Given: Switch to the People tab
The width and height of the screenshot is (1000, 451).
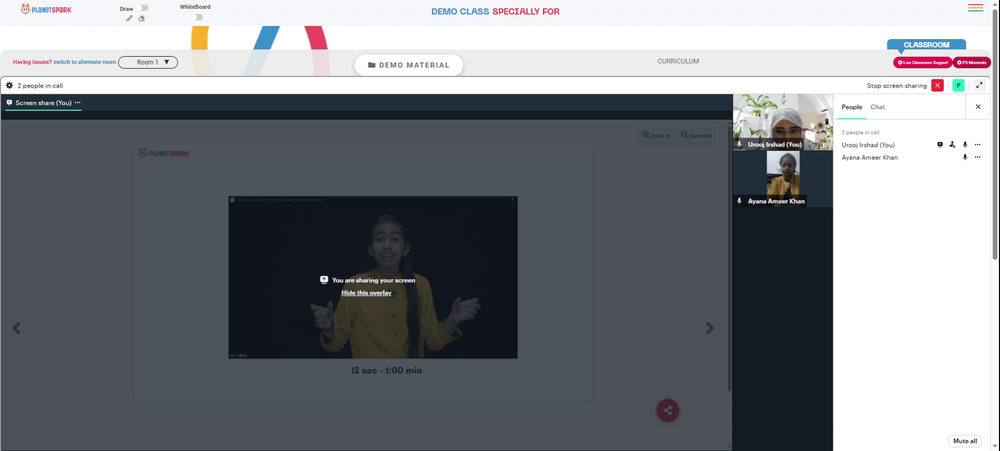Looking at the screenshot, I should point(851,107).
